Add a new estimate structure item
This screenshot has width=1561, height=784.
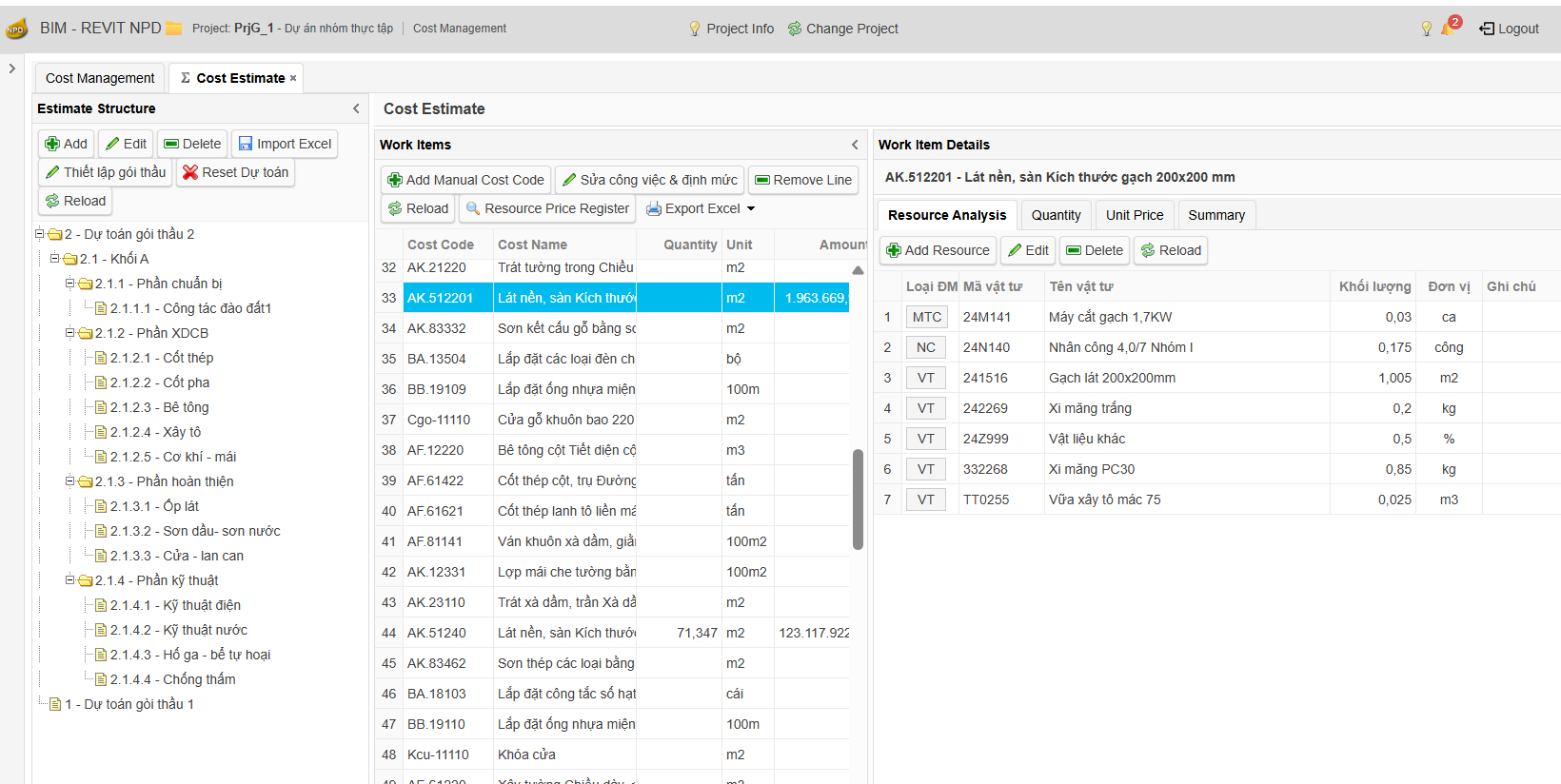66,144
